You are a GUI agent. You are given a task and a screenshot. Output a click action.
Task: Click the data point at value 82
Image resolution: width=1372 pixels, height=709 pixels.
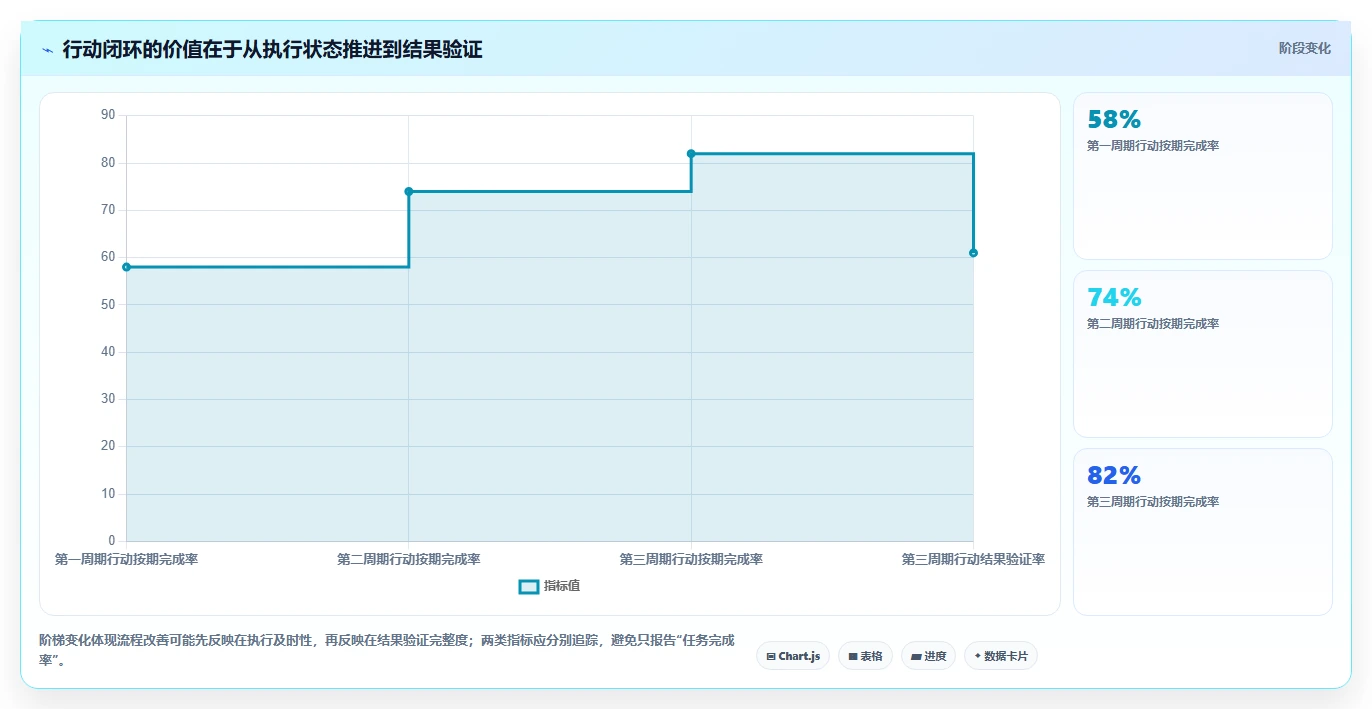[691, 153]
